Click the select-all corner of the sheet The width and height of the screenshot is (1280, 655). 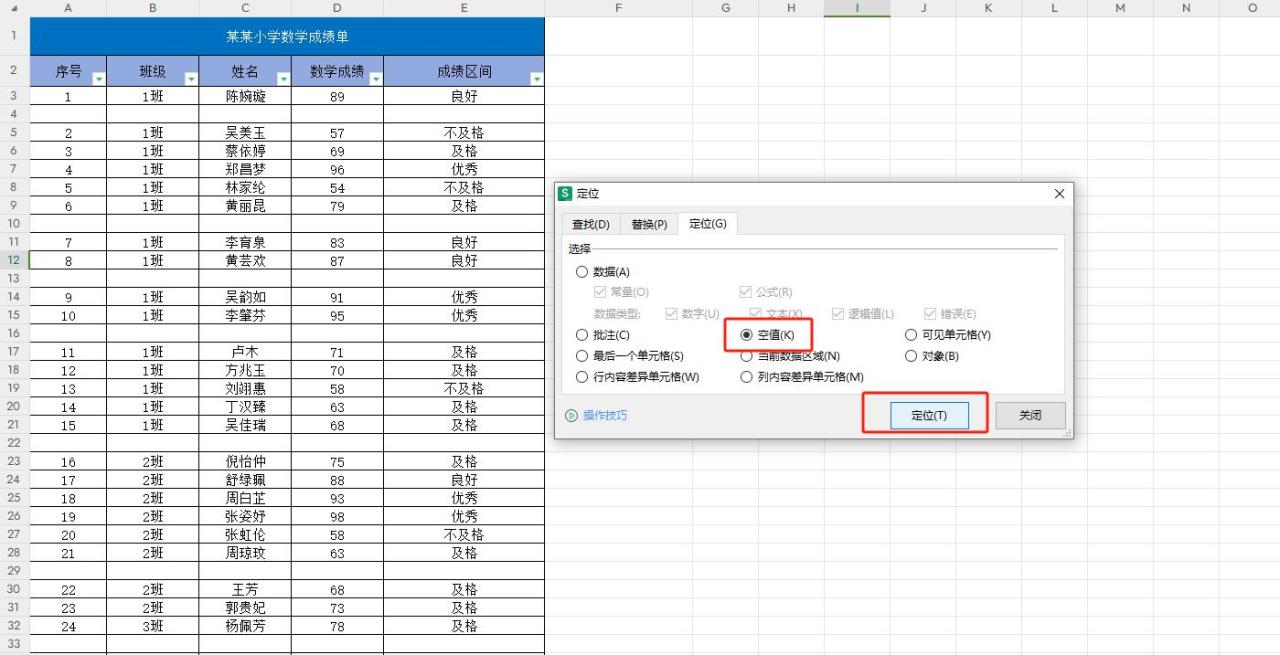pyautogui.click(x=14, y=8)
